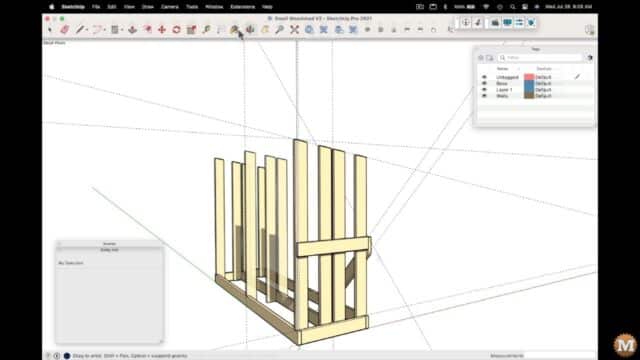Click Walls tag brown color swatch
This screenshot has height=360, width=640.
(x=529, y=96)
